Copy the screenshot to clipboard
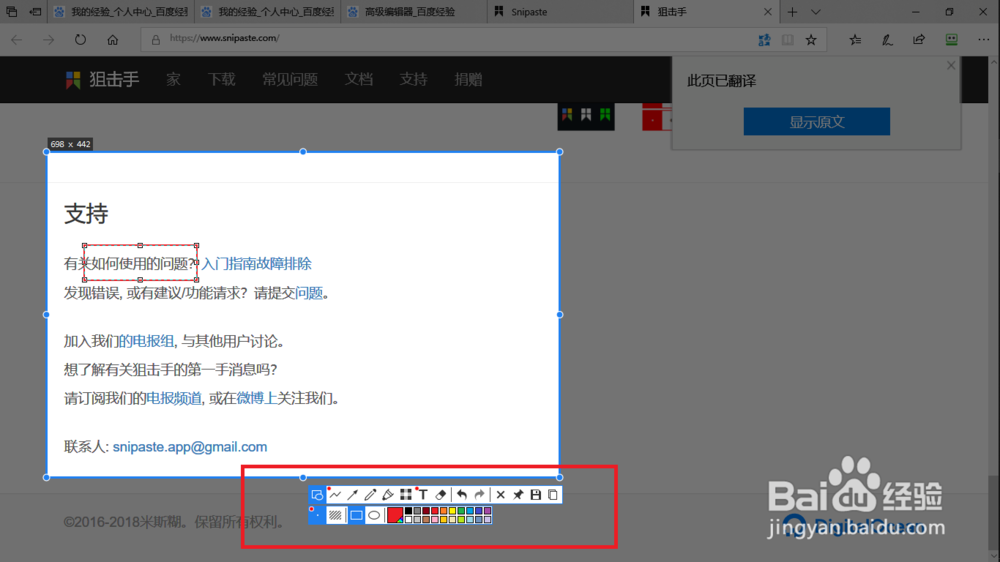 (553, 495)
